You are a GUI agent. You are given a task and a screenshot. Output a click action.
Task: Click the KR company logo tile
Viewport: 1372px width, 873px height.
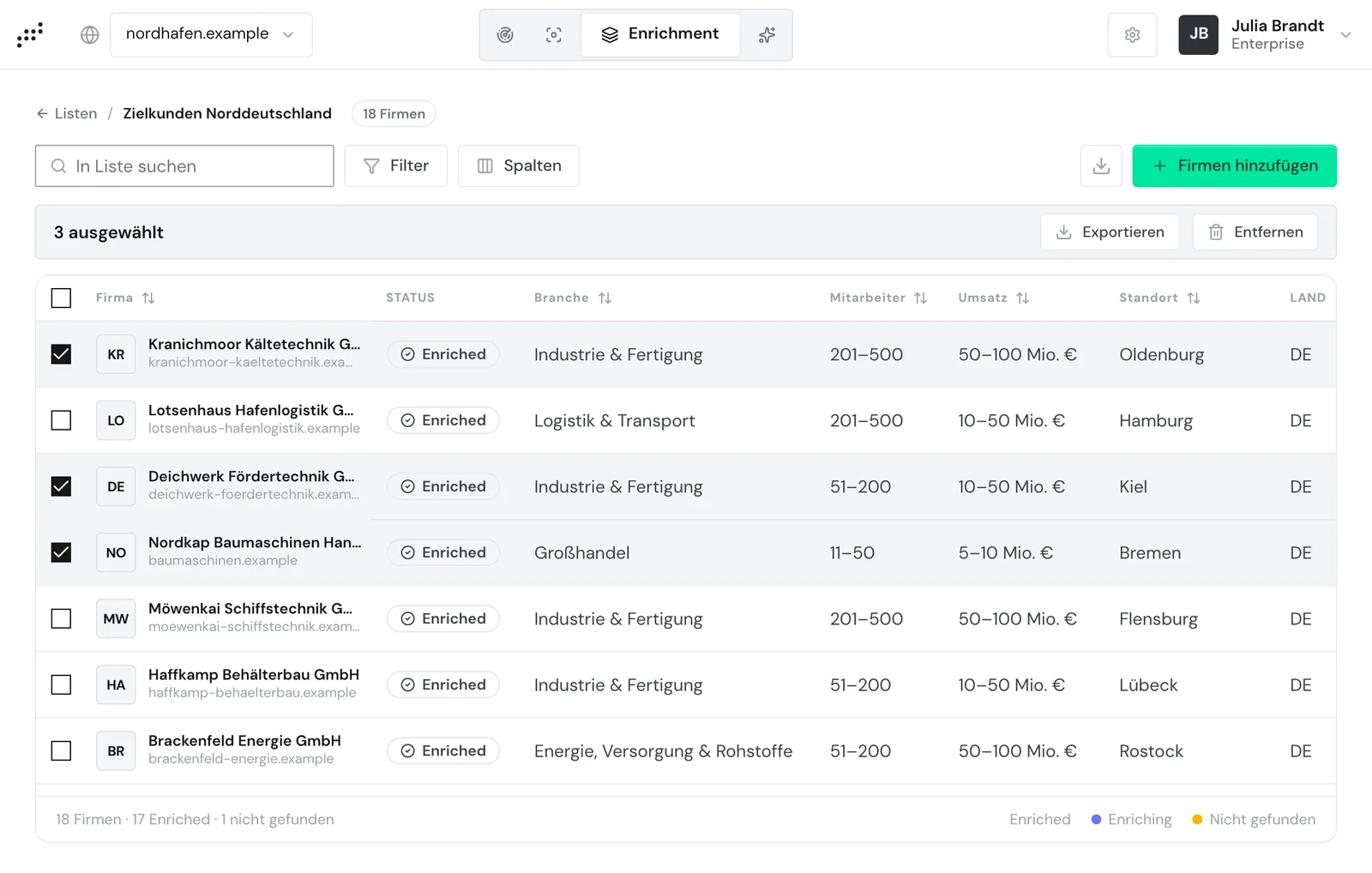(116, 354)
